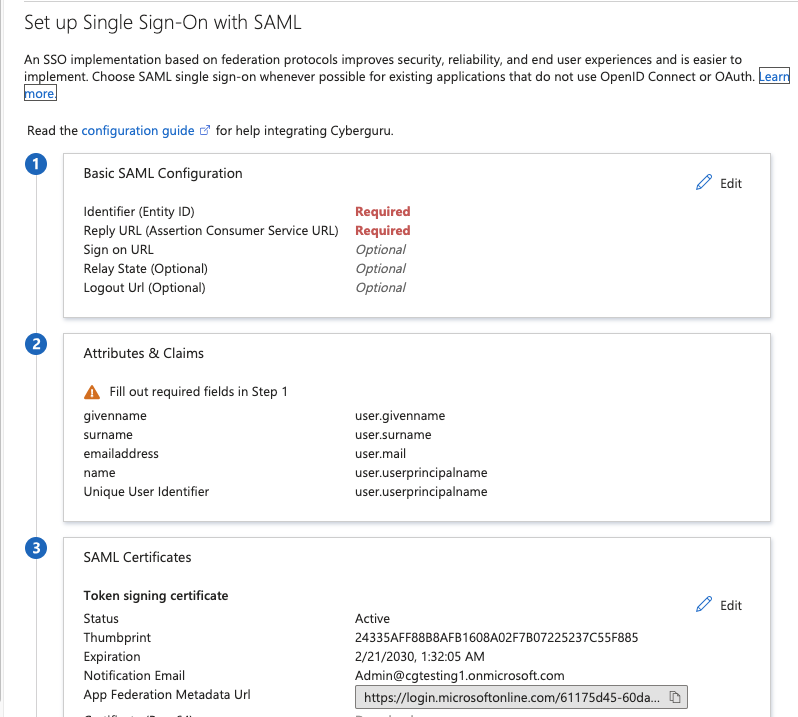
Task: Click the App Federation Metadata Url field
Action: click(x=521, y=697)
